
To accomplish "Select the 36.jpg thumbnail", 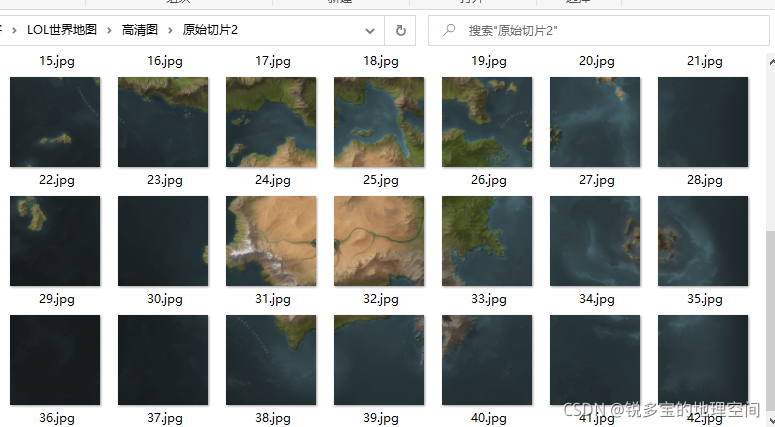I will [x=55, y=360].
